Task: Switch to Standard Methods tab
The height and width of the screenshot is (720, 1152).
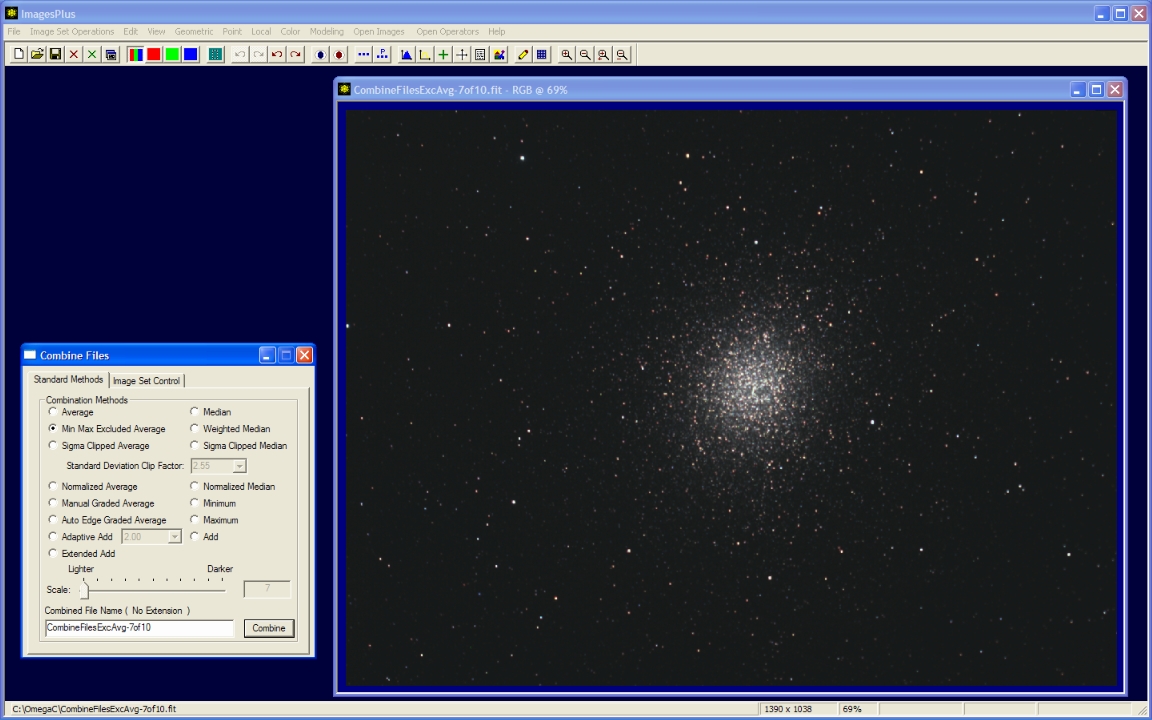Action: click(x=68, y=379)
